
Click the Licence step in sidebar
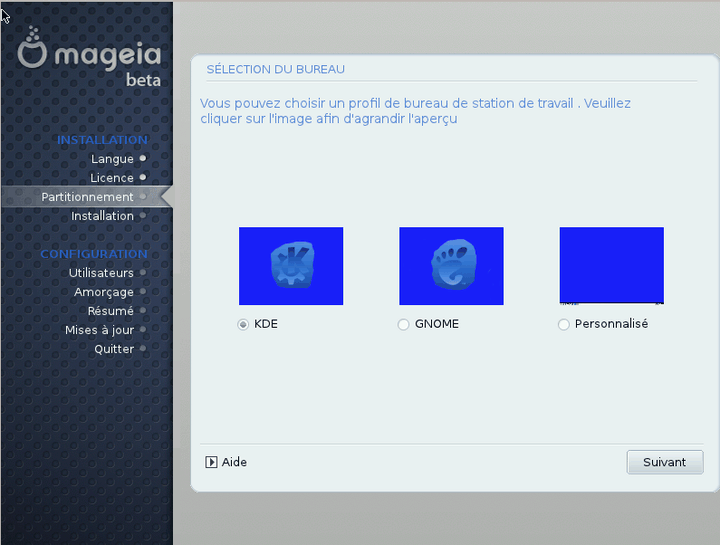(112, 178)
